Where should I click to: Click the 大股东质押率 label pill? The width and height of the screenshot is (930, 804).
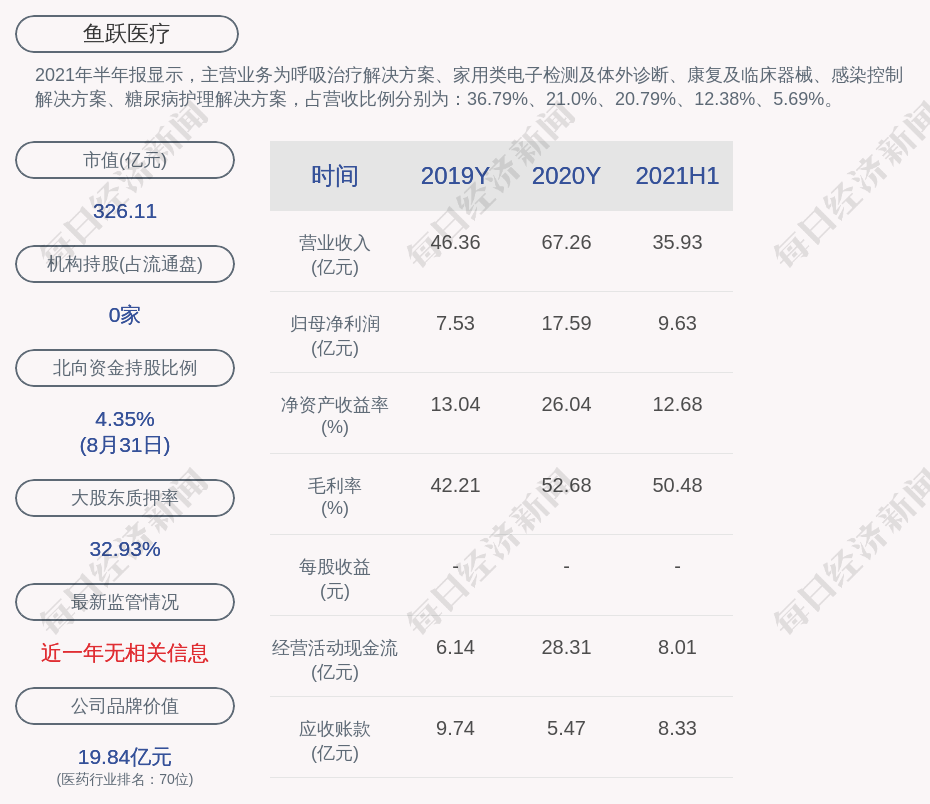pyautogui.click(x=125, y=498)
